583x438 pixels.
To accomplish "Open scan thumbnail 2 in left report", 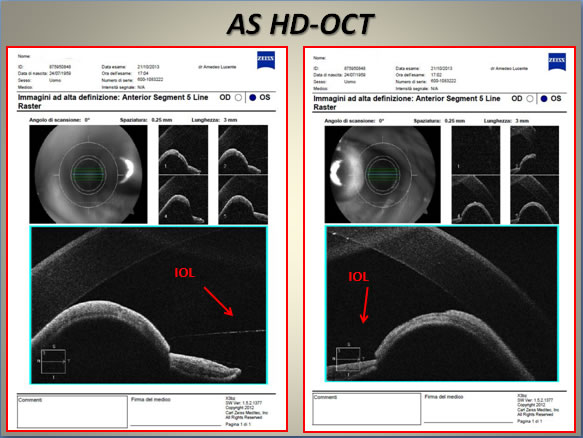I will tap(243, 149).
